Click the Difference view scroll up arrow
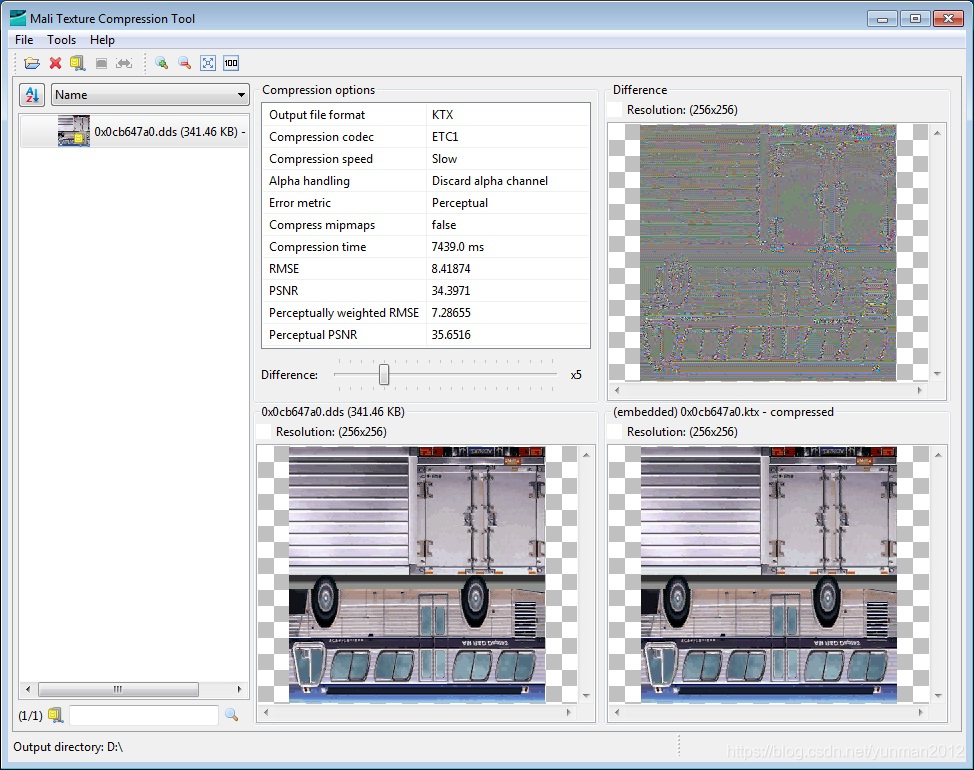Image resolution: width=974 pixels, height=770 pixels. click(x=937, y=133)
